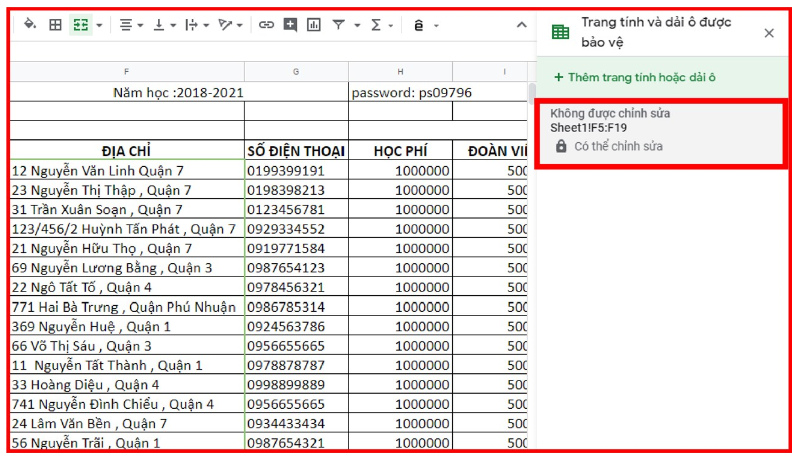Screen dimensions: 800x457
Task: Select the ĐỊA CHỈ header cell
Action: [x=126, y=151]
